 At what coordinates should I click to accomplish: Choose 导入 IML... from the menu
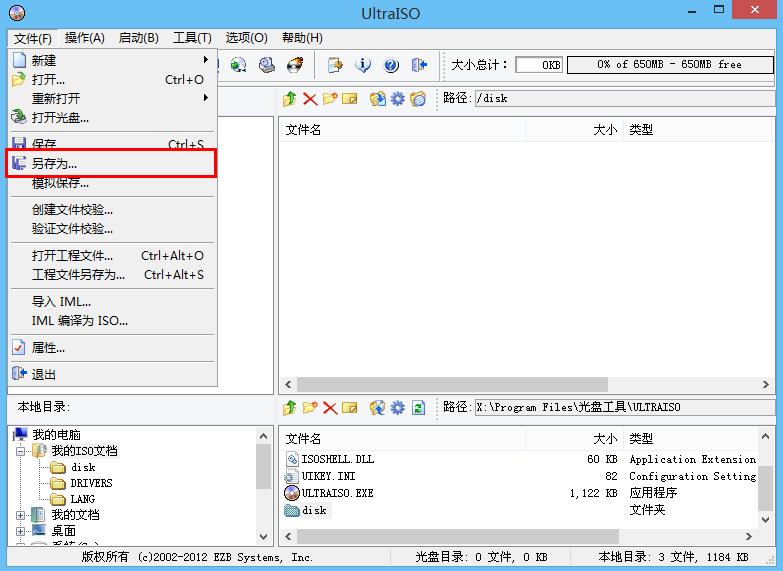click(112, 302)
